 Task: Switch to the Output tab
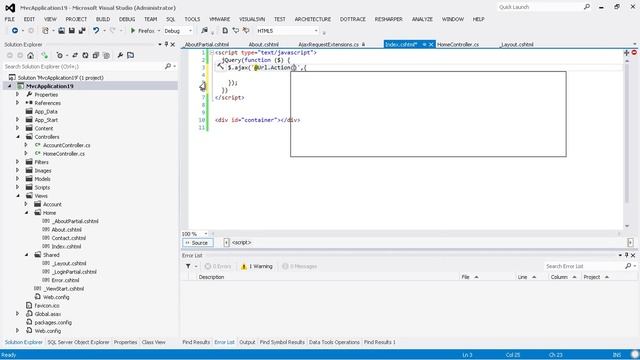pyautogui.click(x=247, y=342)
